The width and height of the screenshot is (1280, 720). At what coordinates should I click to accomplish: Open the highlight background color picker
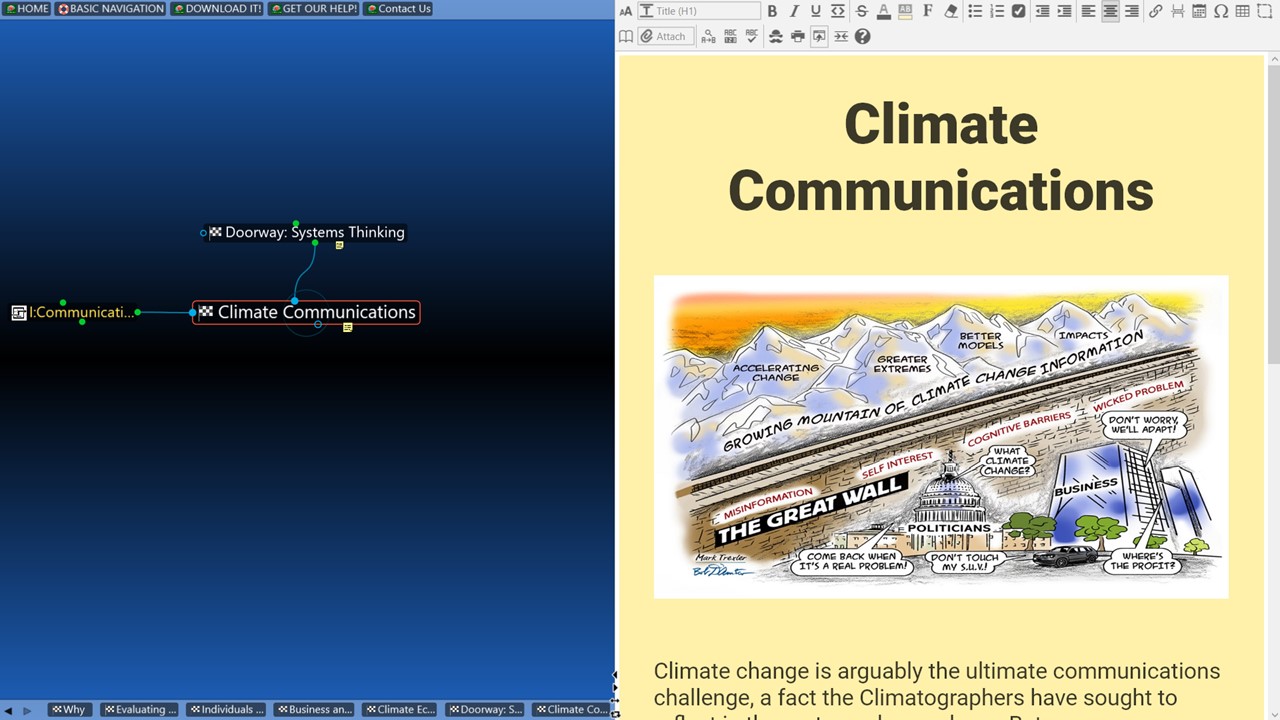click(905, 11)
